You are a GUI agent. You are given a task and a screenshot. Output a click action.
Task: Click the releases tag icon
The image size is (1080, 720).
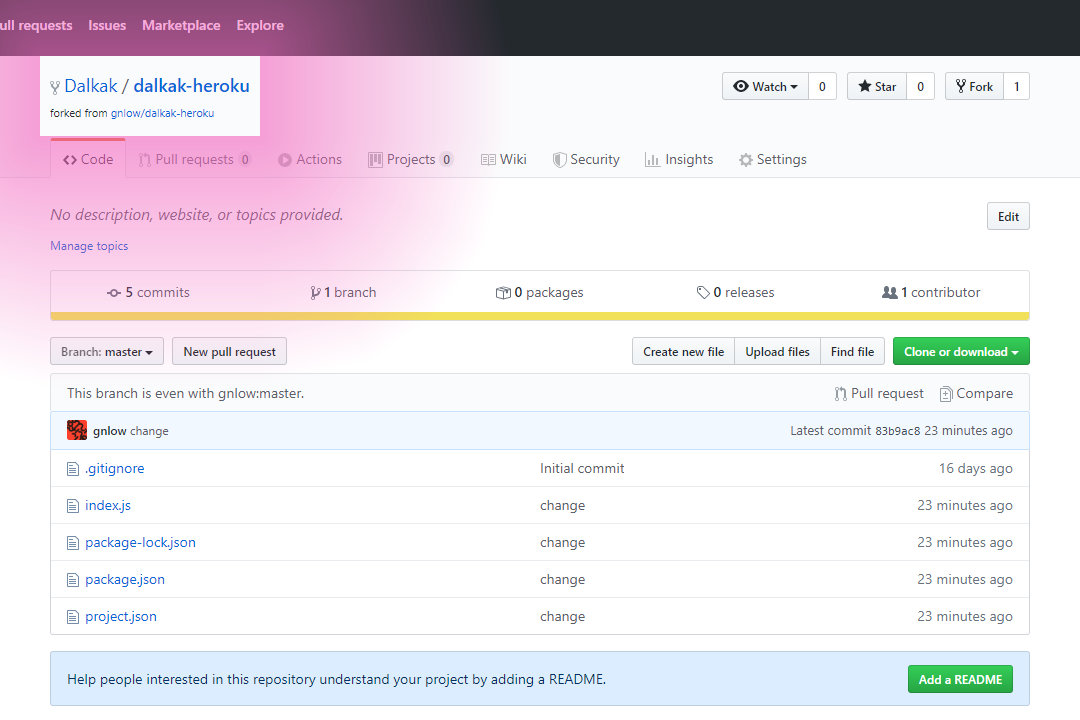703,293
